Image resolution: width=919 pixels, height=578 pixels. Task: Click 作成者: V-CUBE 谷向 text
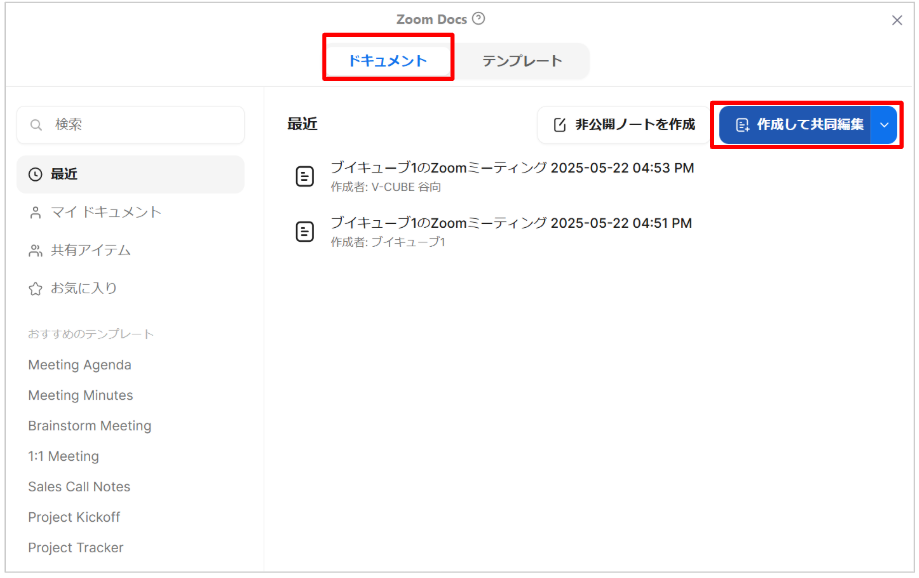click(x=386, y=187)
